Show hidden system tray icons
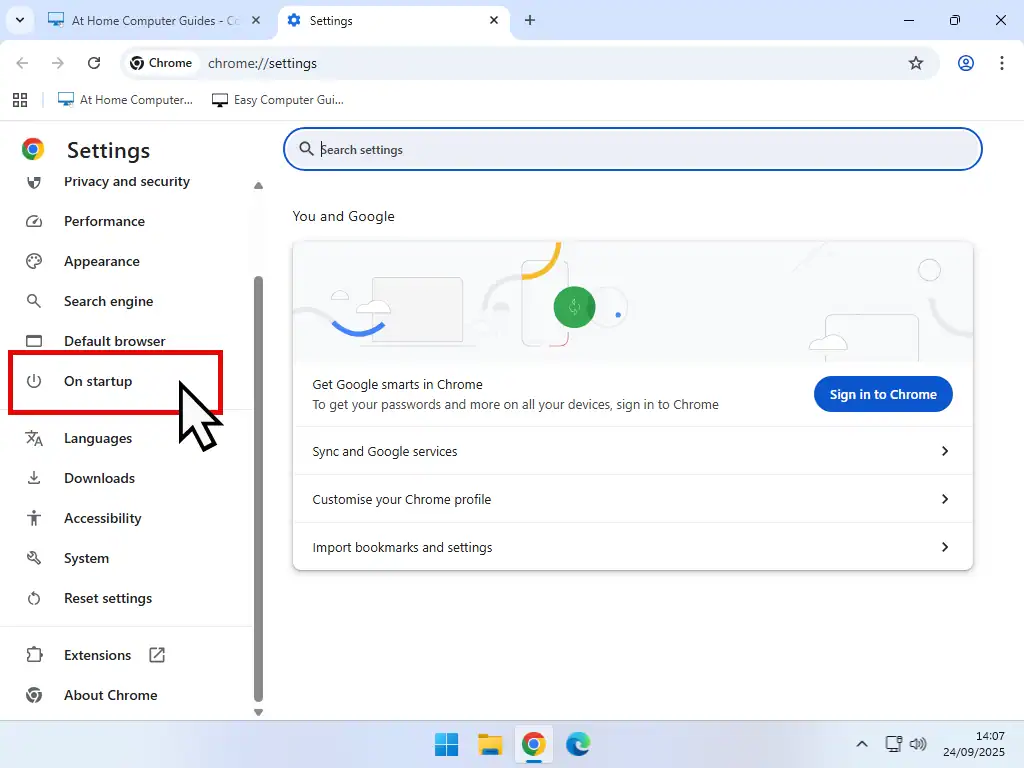The width and height of the screenshot is (1024, 768). click(x=861, y=744)
